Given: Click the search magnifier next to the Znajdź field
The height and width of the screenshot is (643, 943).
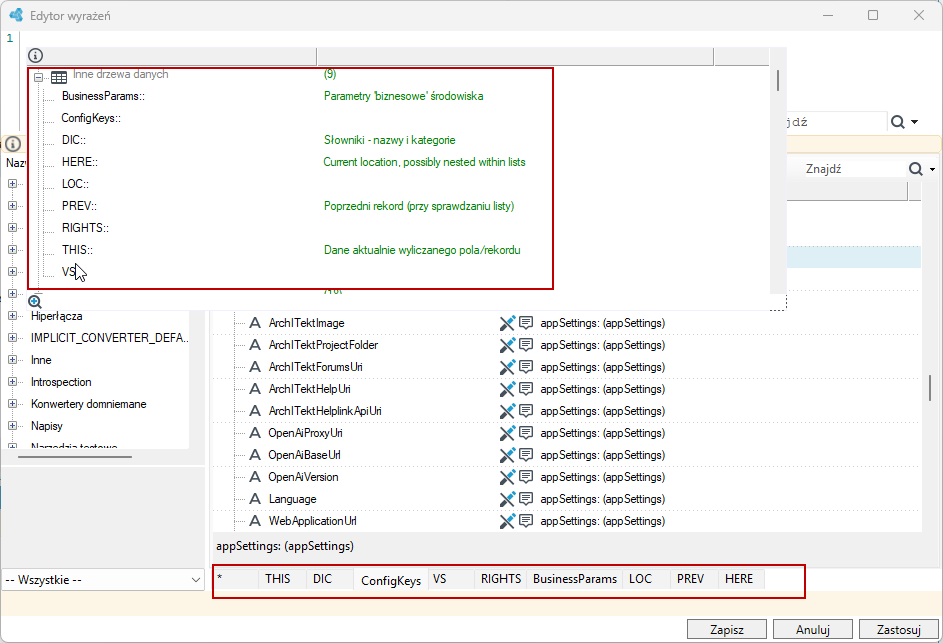Looking at the screenshot, I should click(915, 169).
